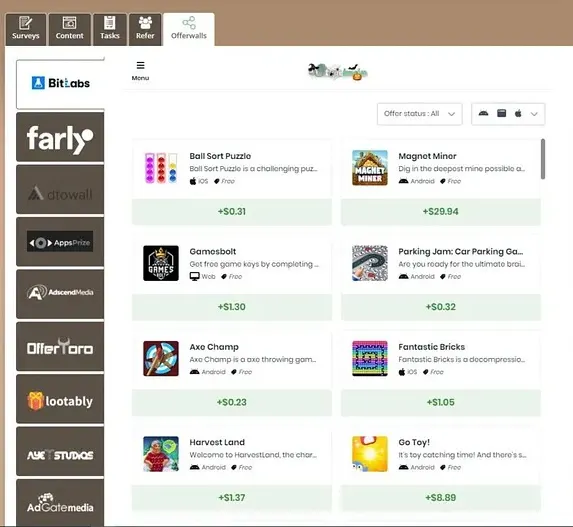Open the device platform filter dropdown
The height and width of the screenshot is (527, 573).
tap(508, 114)
